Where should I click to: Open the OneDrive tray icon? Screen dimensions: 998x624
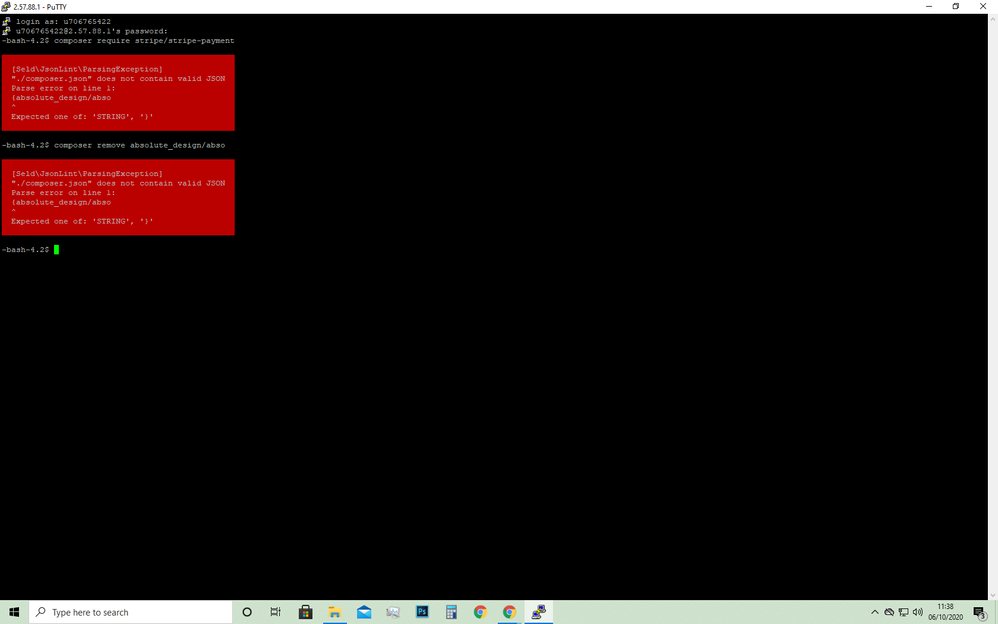tap(889, 612)
